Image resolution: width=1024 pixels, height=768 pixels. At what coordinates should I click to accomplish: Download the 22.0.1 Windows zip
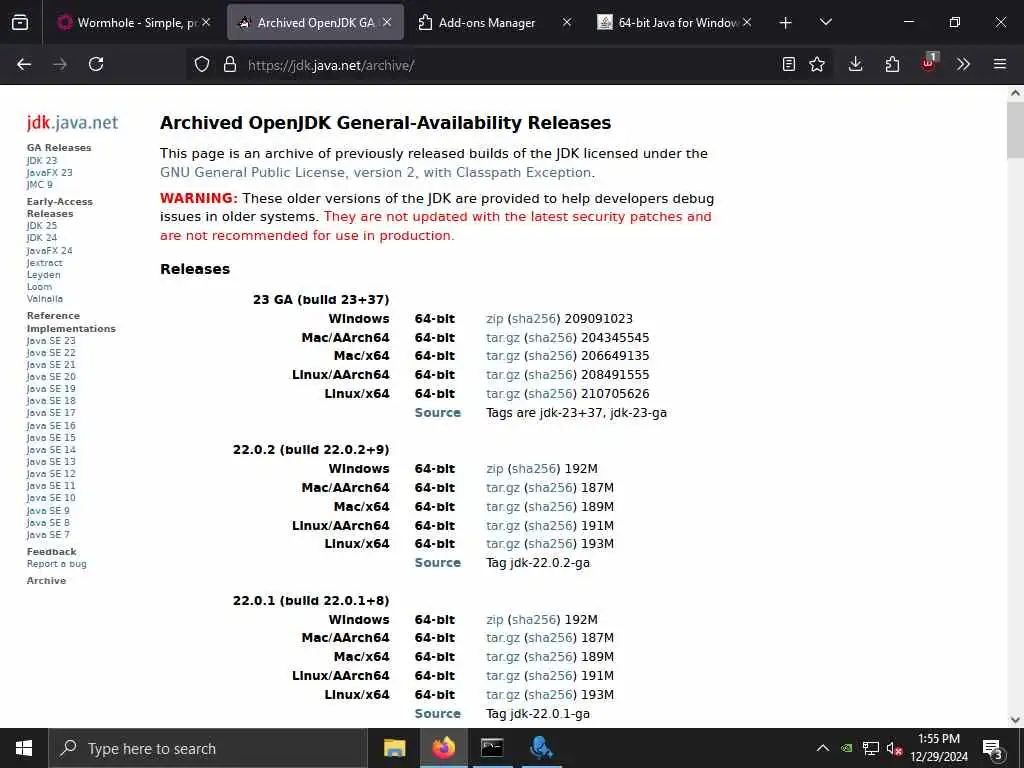tap(494, 620)
